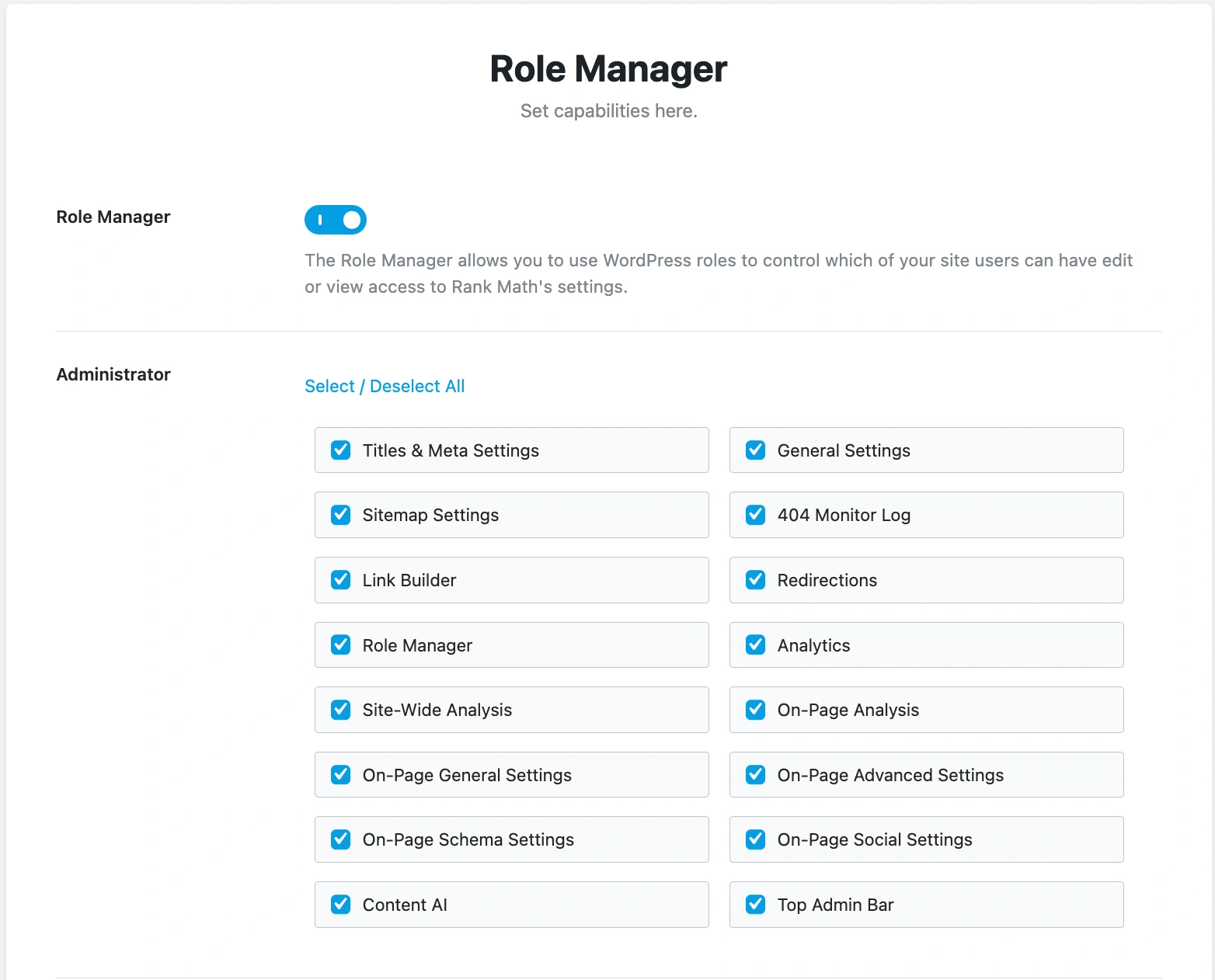Image resolution: width=1215 pixels, height=980 pixels.
Task: Toggle the Site-Wide Analysis checkbox
Action: pyautogui.click(x=341, y=710)
